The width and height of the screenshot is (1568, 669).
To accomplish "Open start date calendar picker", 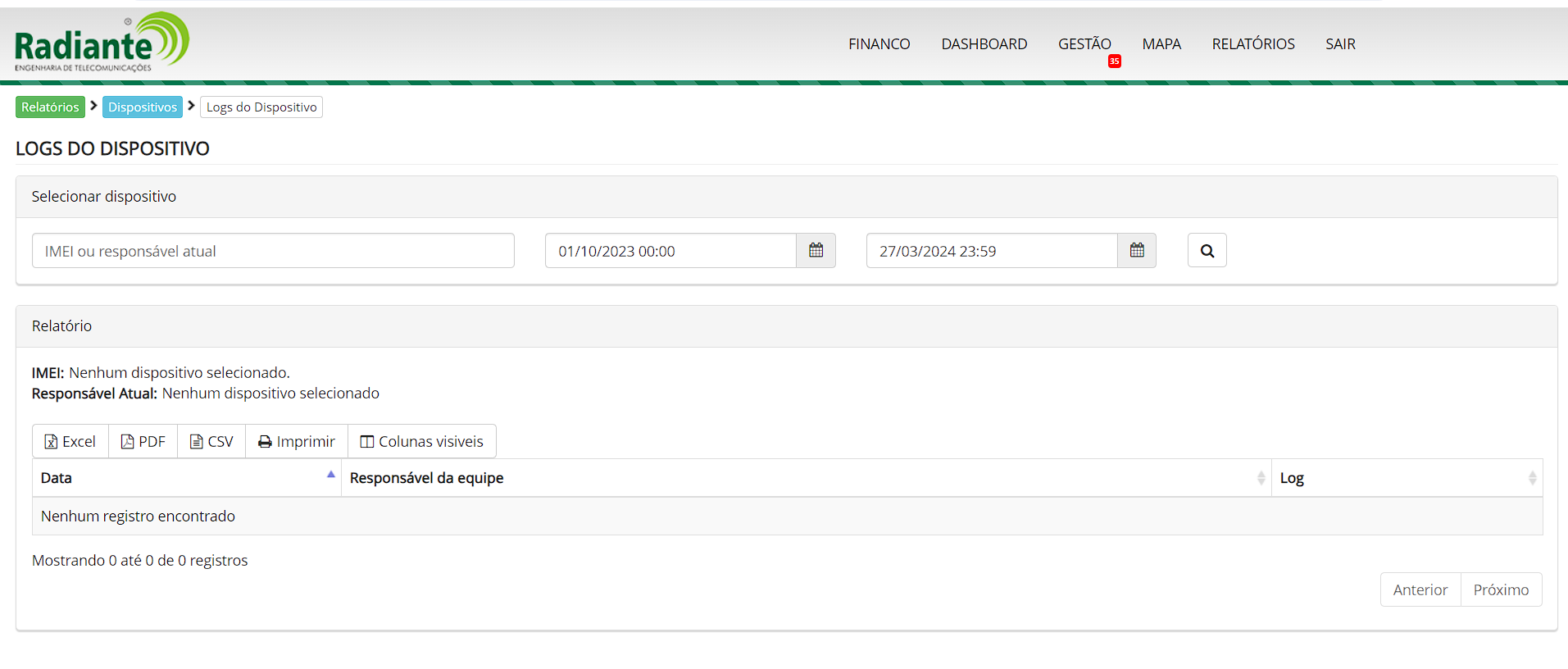I will click(x=816, y=251).
